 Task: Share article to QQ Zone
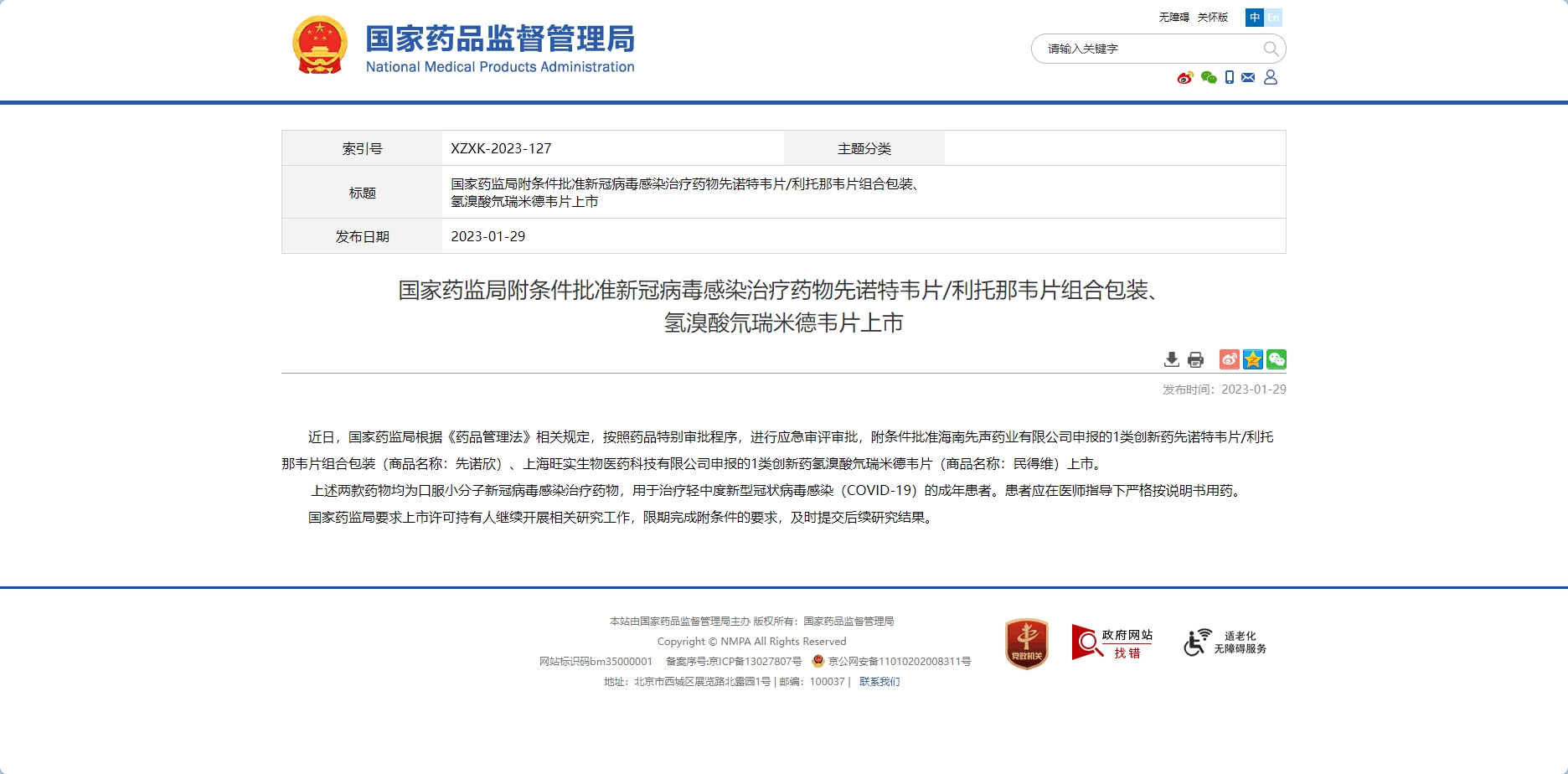click(1252, 359)
